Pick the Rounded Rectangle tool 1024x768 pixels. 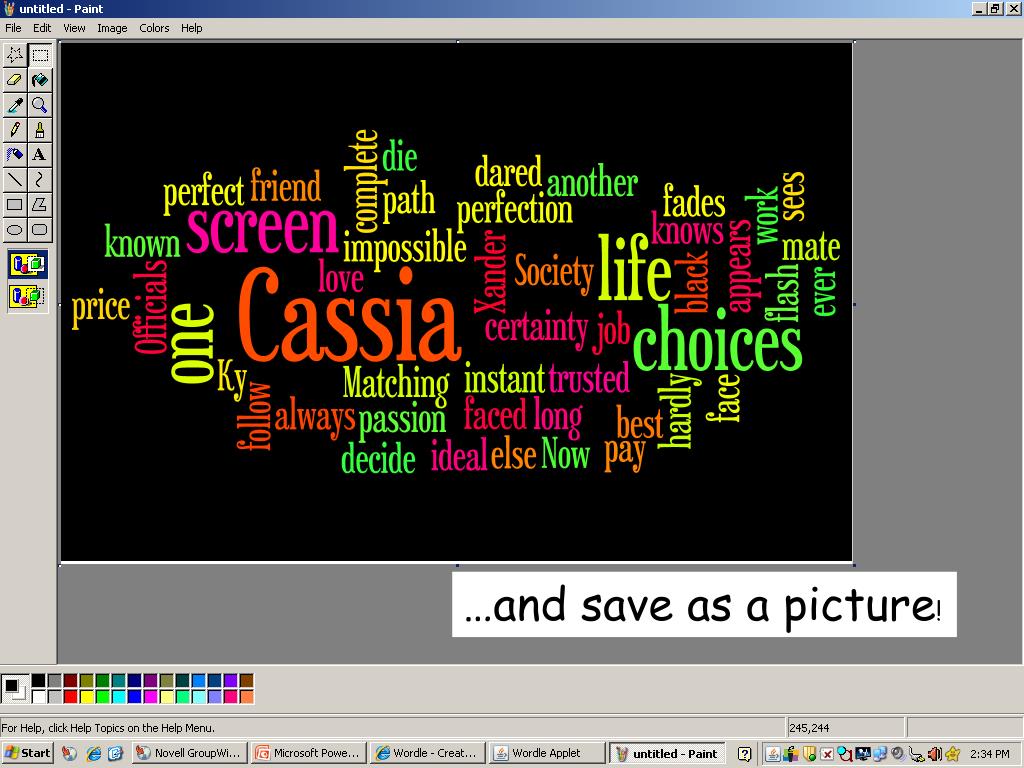40,229
